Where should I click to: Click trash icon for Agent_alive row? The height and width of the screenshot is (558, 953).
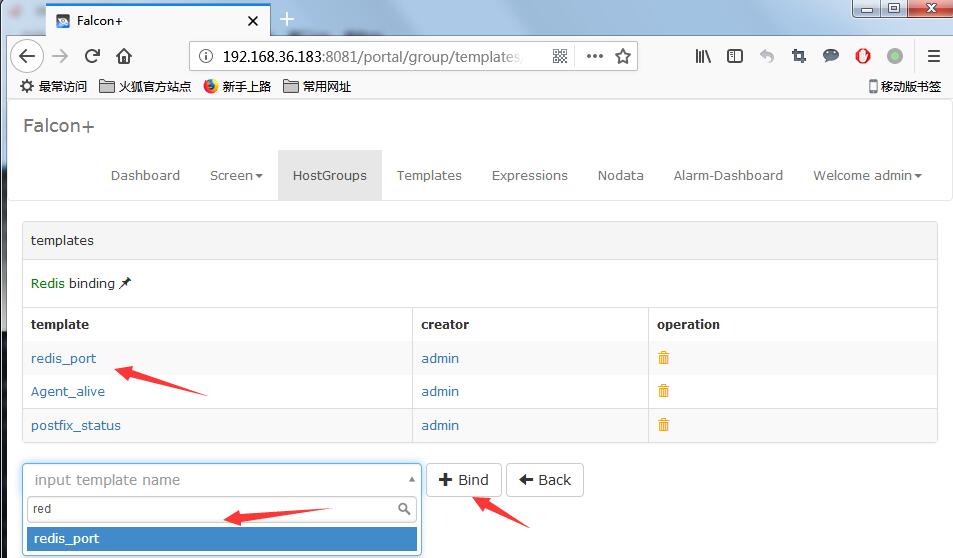[x=663, y=391]
